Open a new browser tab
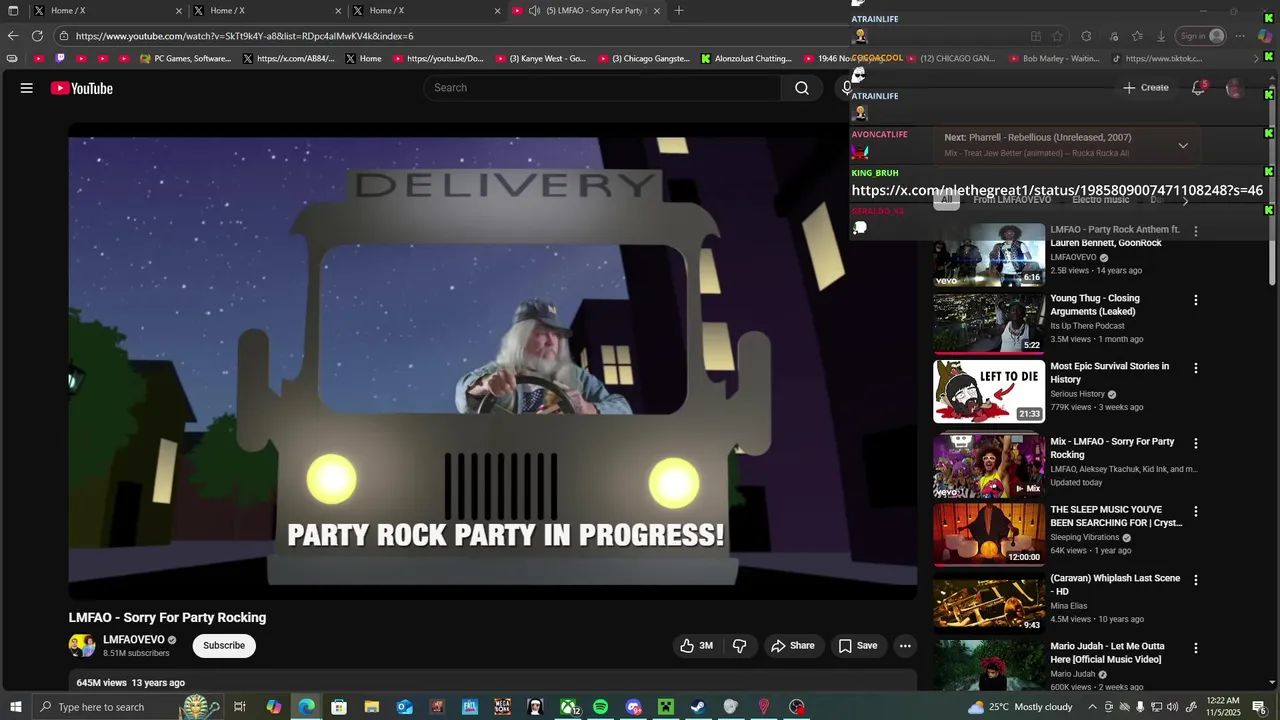Screen dimensions: 1280x720 click(679, 11)
